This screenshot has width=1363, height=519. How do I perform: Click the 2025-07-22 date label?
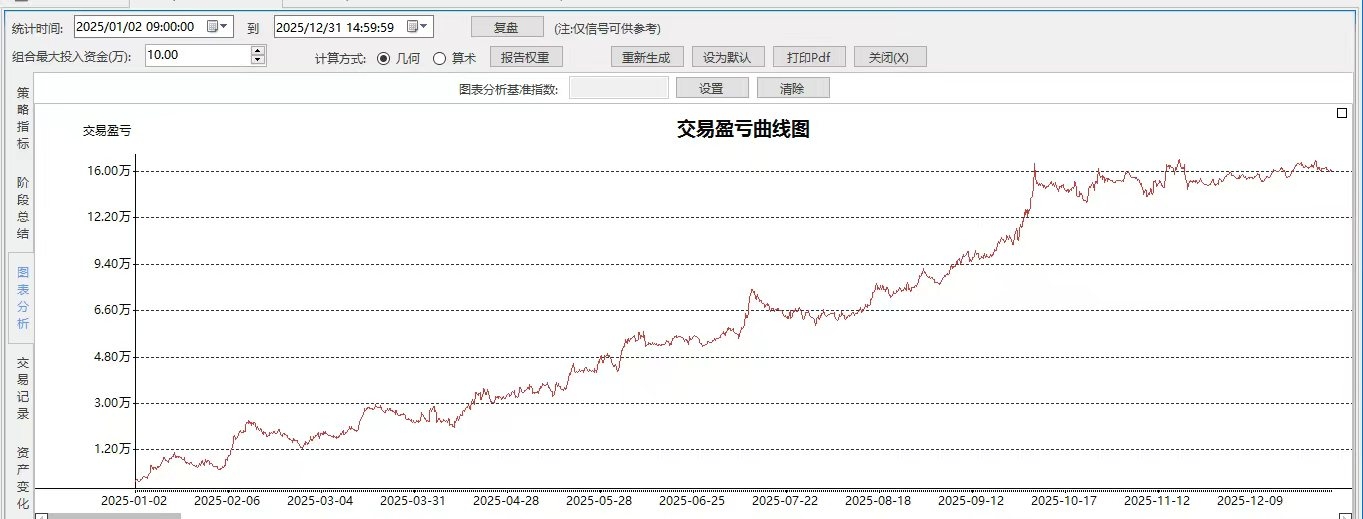pos(785,500)
